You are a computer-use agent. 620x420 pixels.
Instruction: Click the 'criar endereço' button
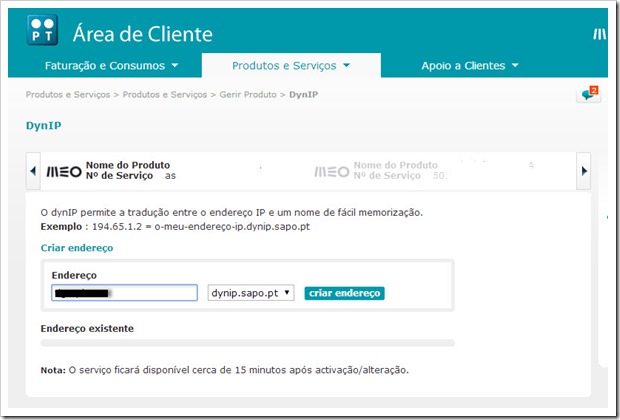[x=344, y=293]
